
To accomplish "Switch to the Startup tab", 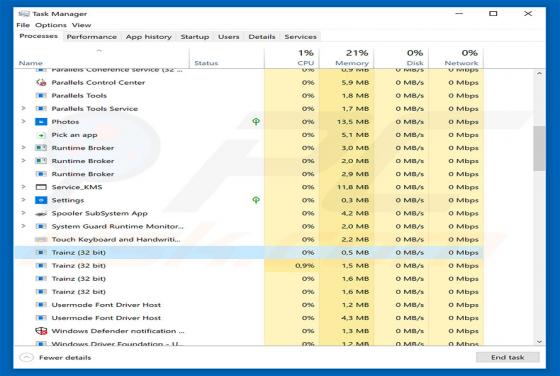I will 195,37.
